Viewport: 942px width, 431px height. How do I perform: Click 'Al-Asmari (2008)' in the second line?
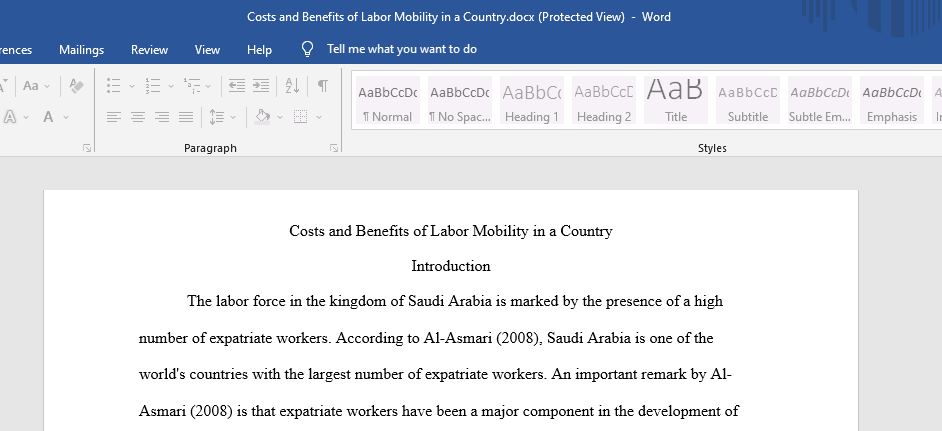coord(483,338)
